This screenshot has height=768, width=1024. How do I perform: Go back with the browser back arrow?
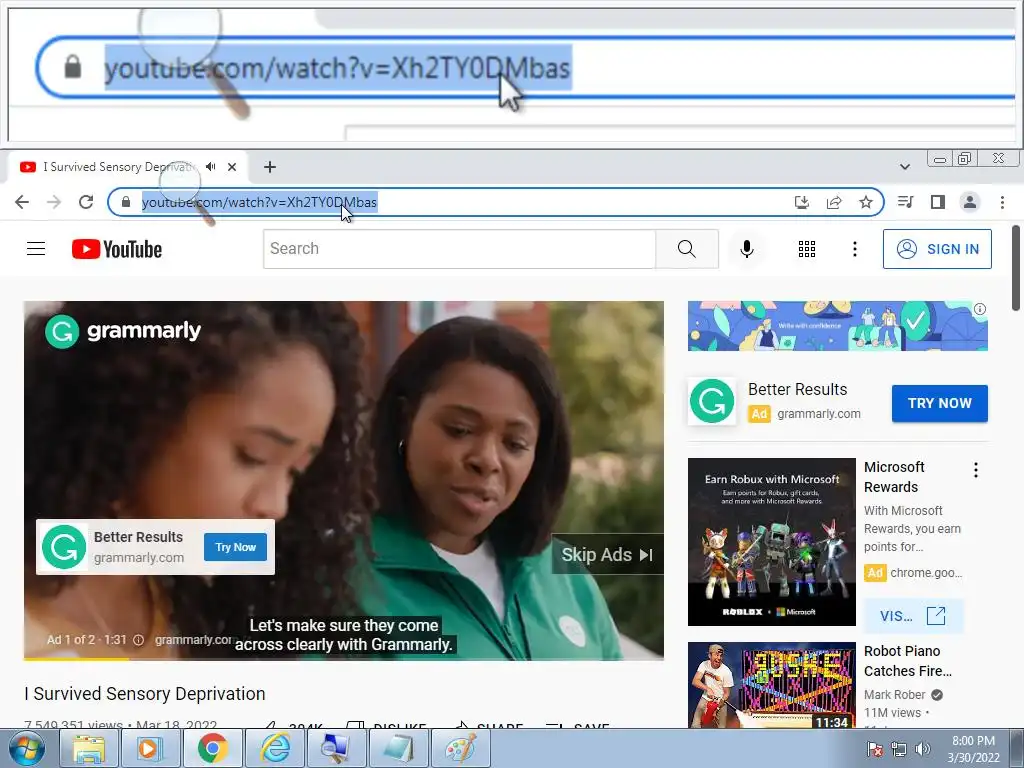(x=22, y=202)
